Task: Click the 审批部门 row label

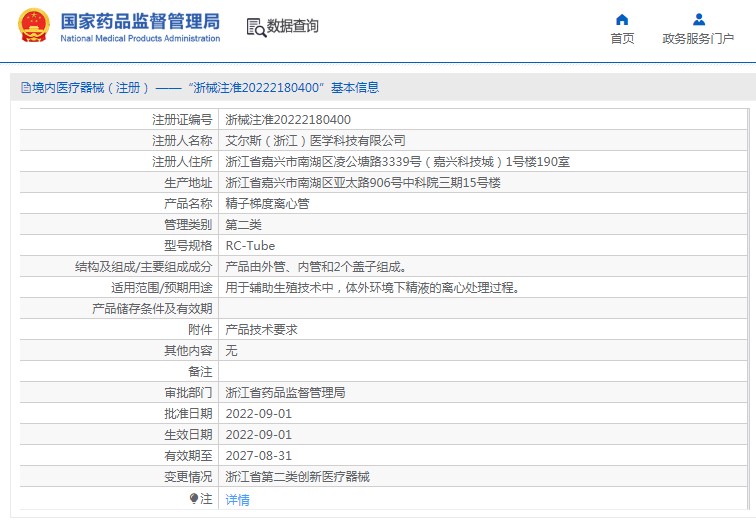Action: pyautogui.click(x=189, y=393)
